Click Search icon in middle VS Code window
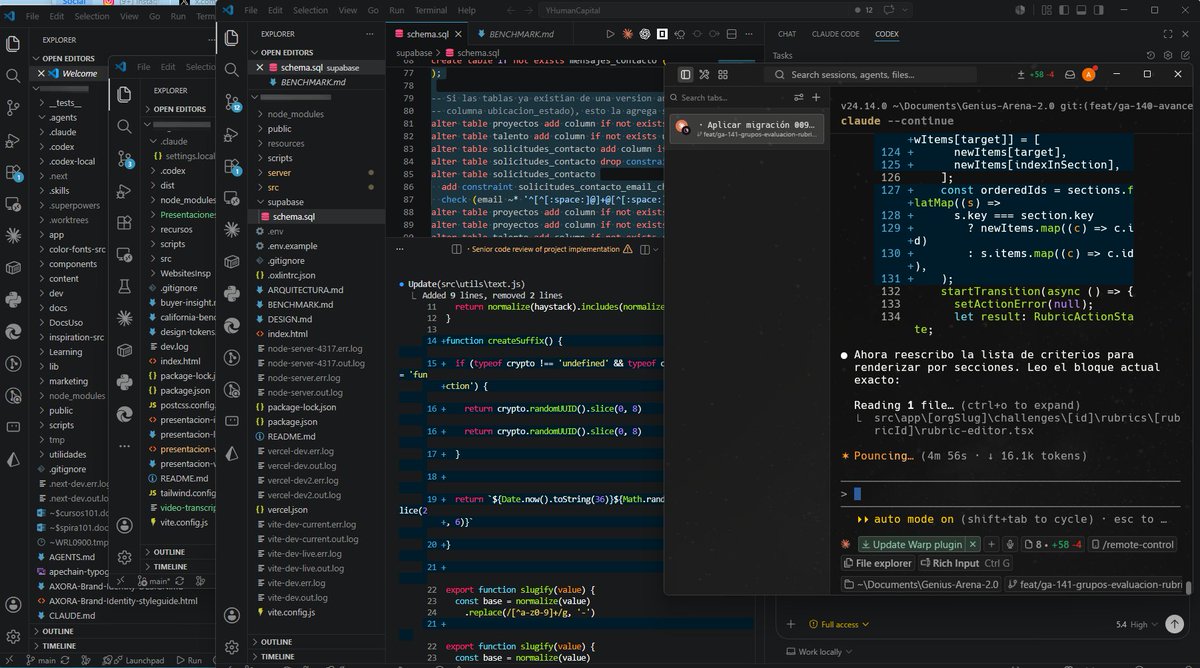Image resolution: width=1200 pixels, height=668 pixels. tap(124, 126)
